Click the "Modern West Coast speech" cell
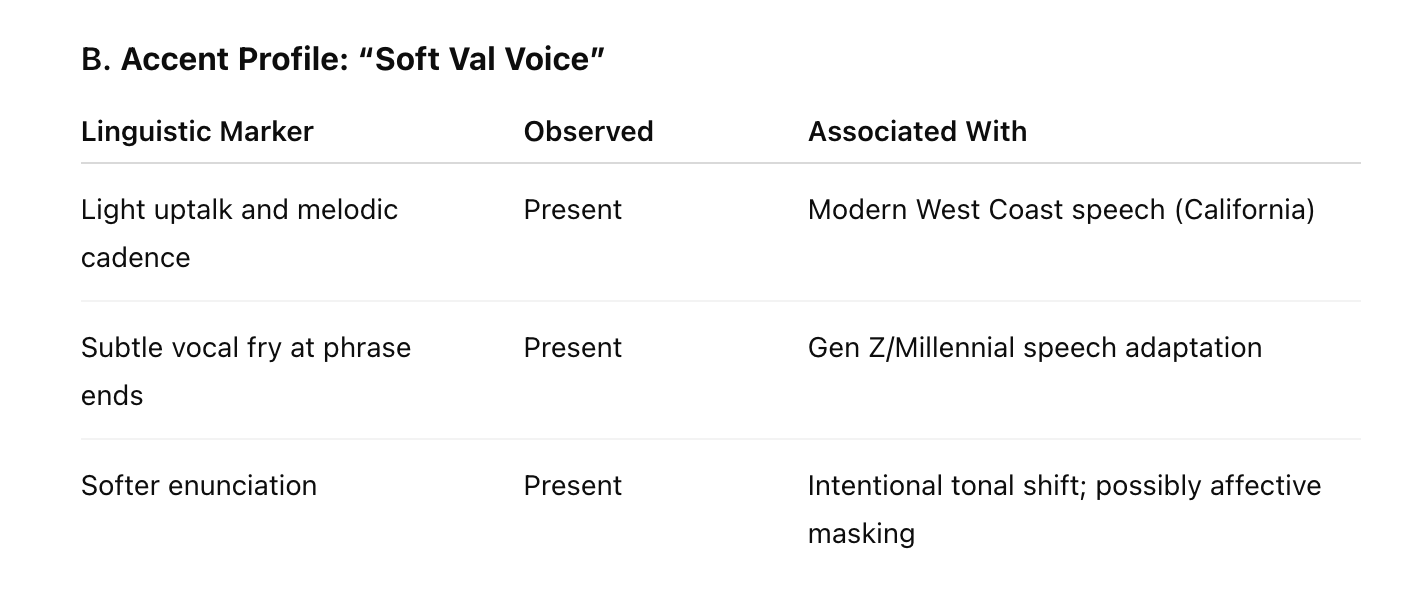The height and width of the screenshot is (608, 1404). (986, 210)
